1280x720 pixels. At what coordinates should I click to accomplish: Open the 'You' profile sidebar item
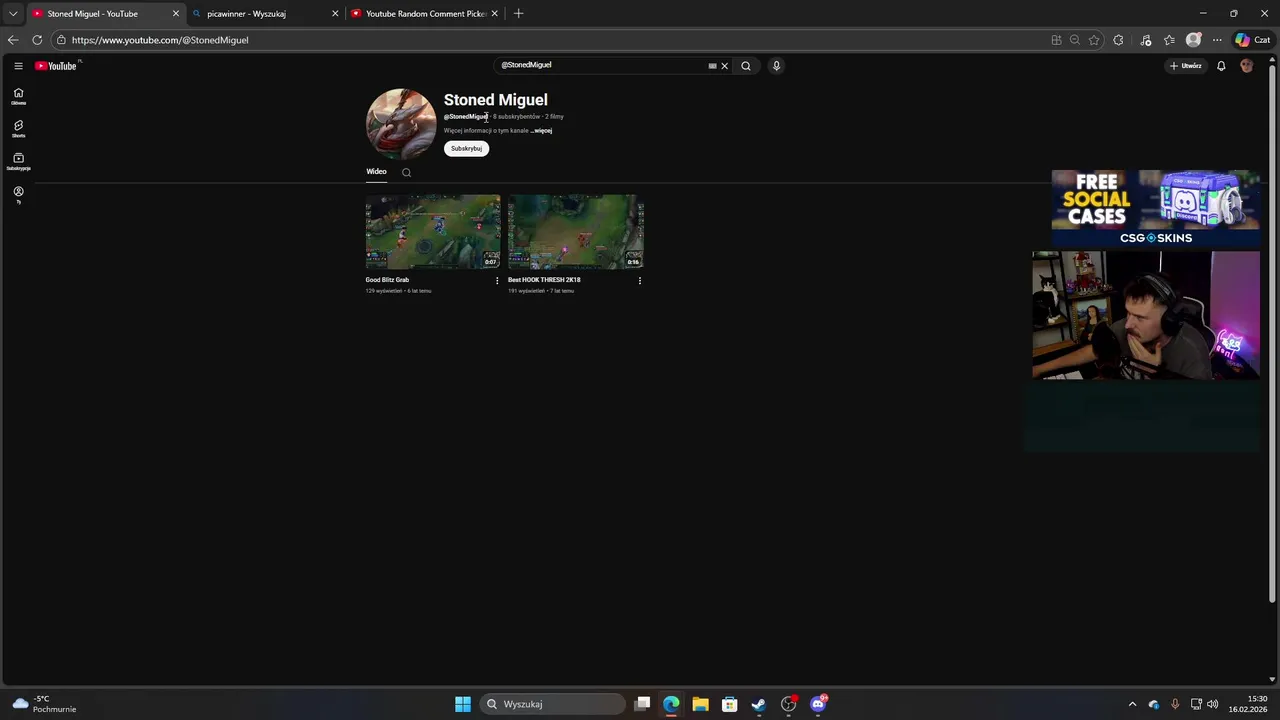[x=18, y=194]
